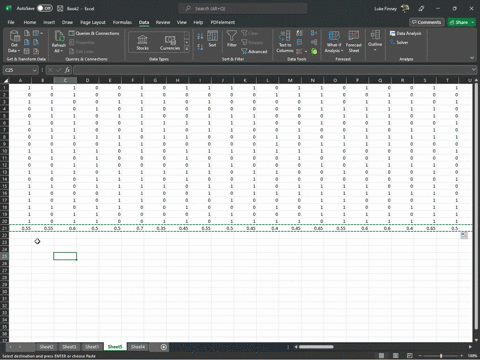This screenshot has width=480, height=360.
Task: Toggle the AutoSave switch
Action: click(45, 8)
